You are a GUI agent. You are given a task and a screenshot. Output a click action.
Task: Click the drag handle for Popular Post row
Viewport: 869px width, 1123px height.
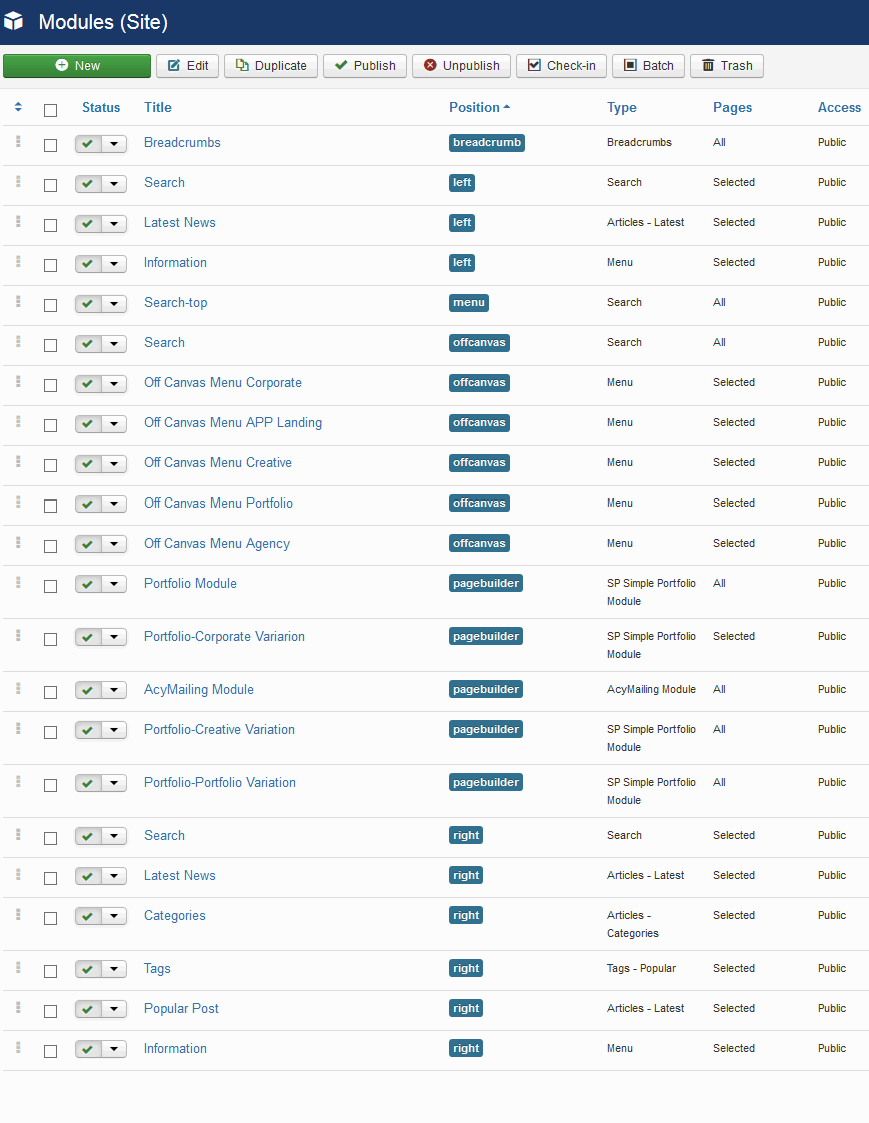point(18,1008)
